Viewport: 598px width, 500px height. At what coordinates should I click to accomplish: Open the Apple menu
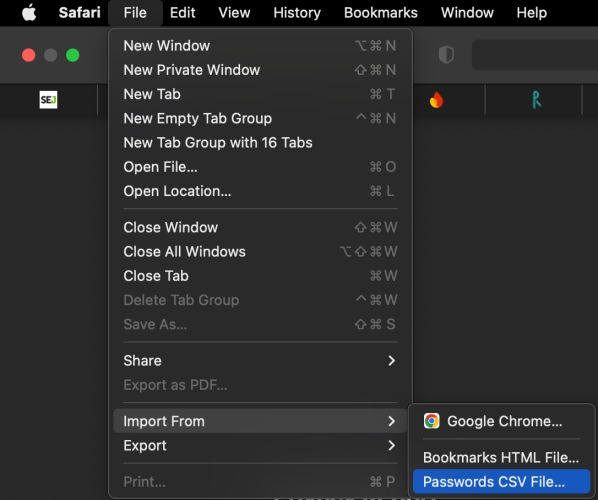(x=29, y=13)
